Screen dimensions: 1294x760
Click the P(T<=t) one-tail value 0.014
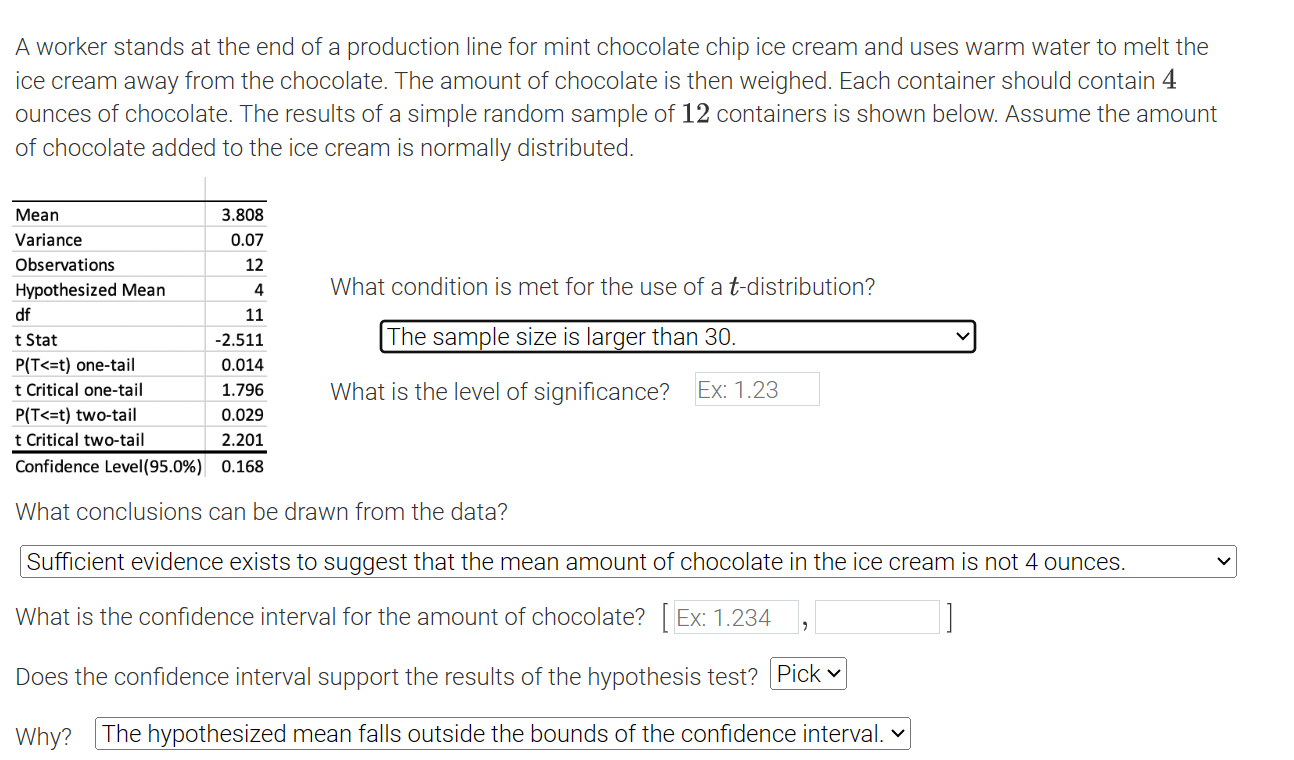pos(242,365)
